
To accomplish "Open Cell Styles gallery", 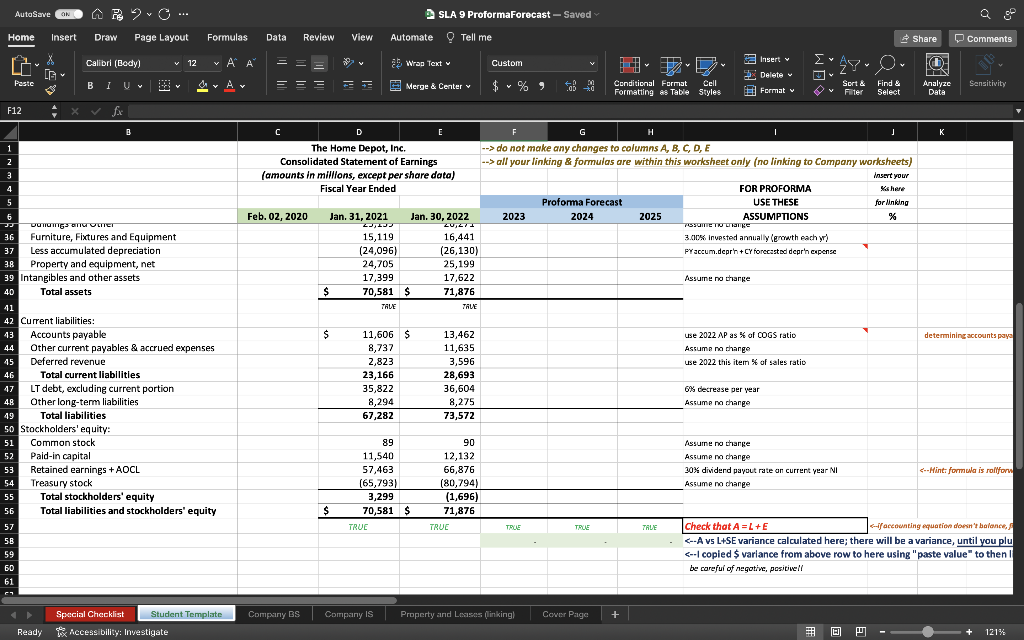I will (710, 75).
